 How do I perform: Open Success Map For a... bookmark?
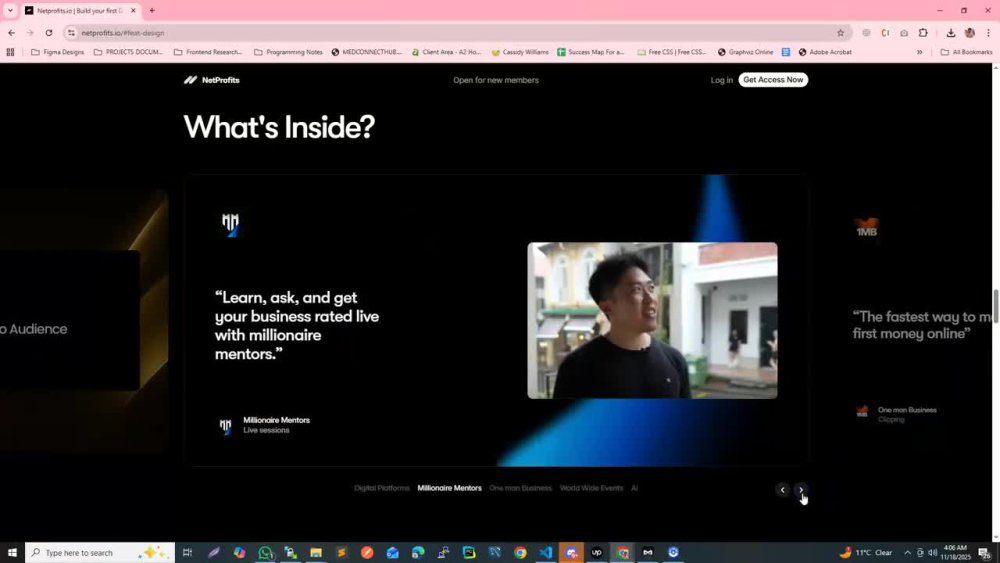(591, 52)
